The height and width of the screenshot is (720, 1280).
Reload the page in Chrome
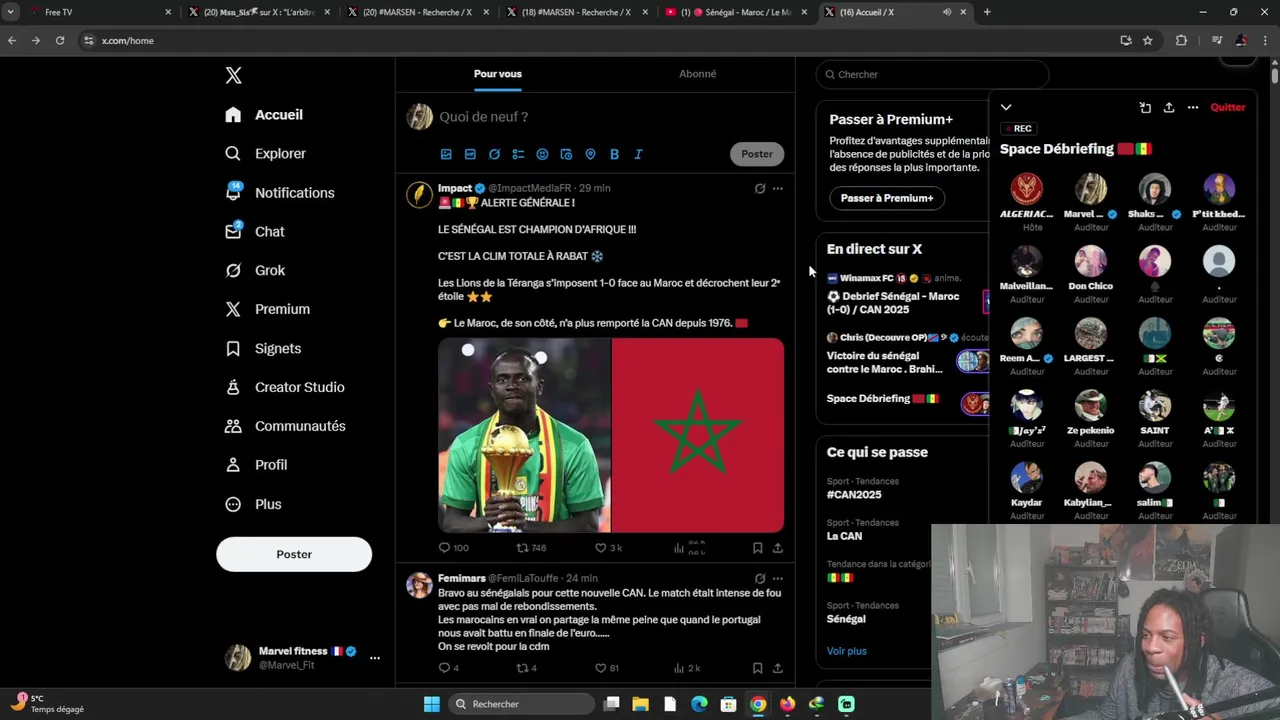coord(60,40)
